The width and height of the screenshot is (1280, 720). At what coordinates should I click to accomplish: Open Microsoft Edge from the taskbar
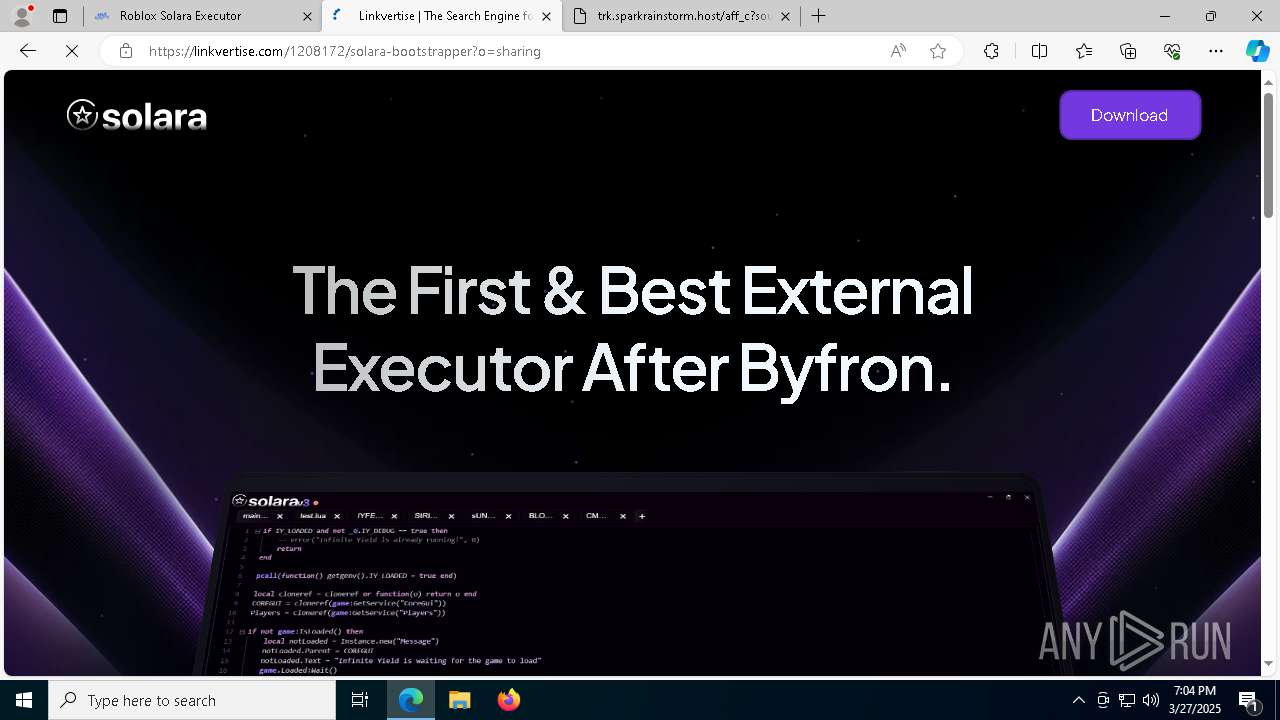click(411, 700)
